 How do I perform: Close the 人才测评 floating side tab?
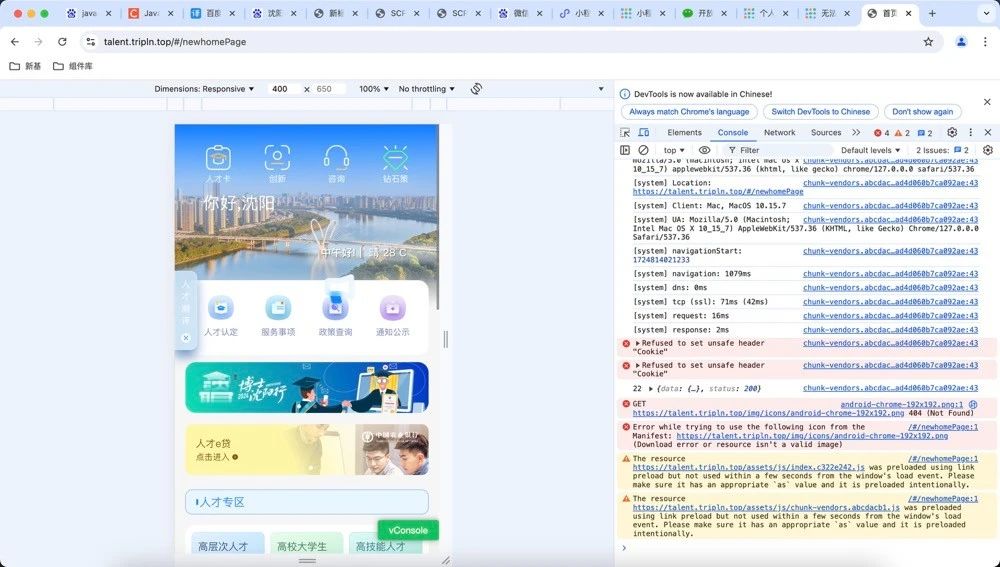pyautogui.click(x=186, y=338)
